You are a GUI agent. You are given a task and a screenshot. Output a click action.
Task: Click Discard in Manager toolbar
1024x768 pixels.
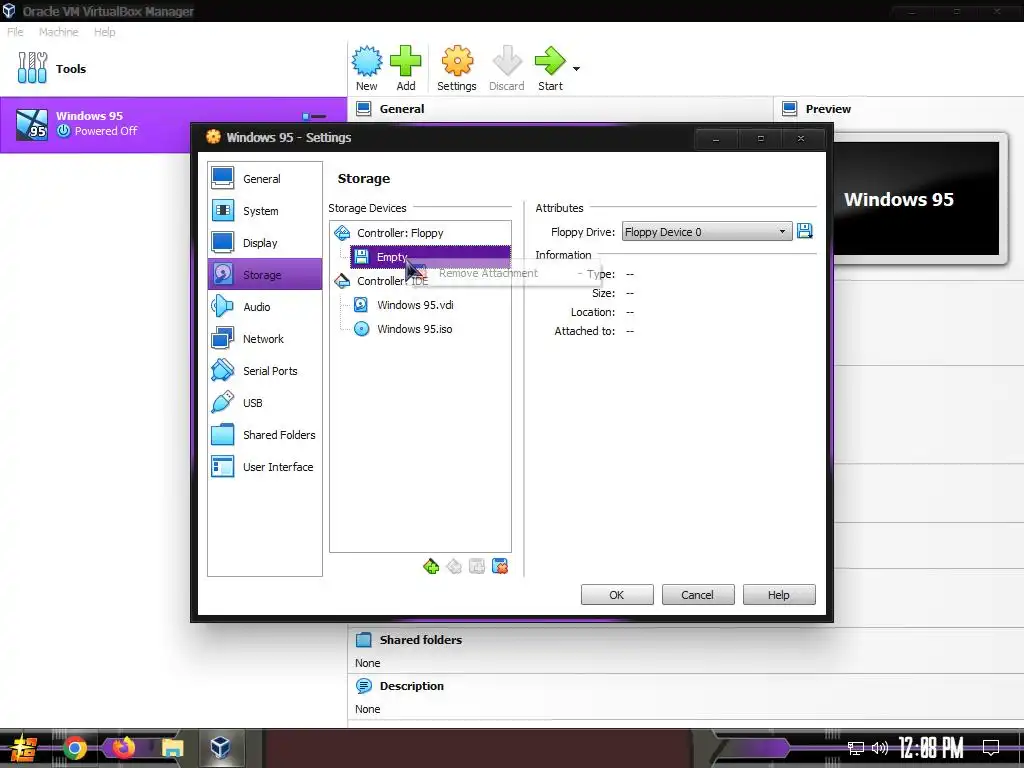point(507,69)
